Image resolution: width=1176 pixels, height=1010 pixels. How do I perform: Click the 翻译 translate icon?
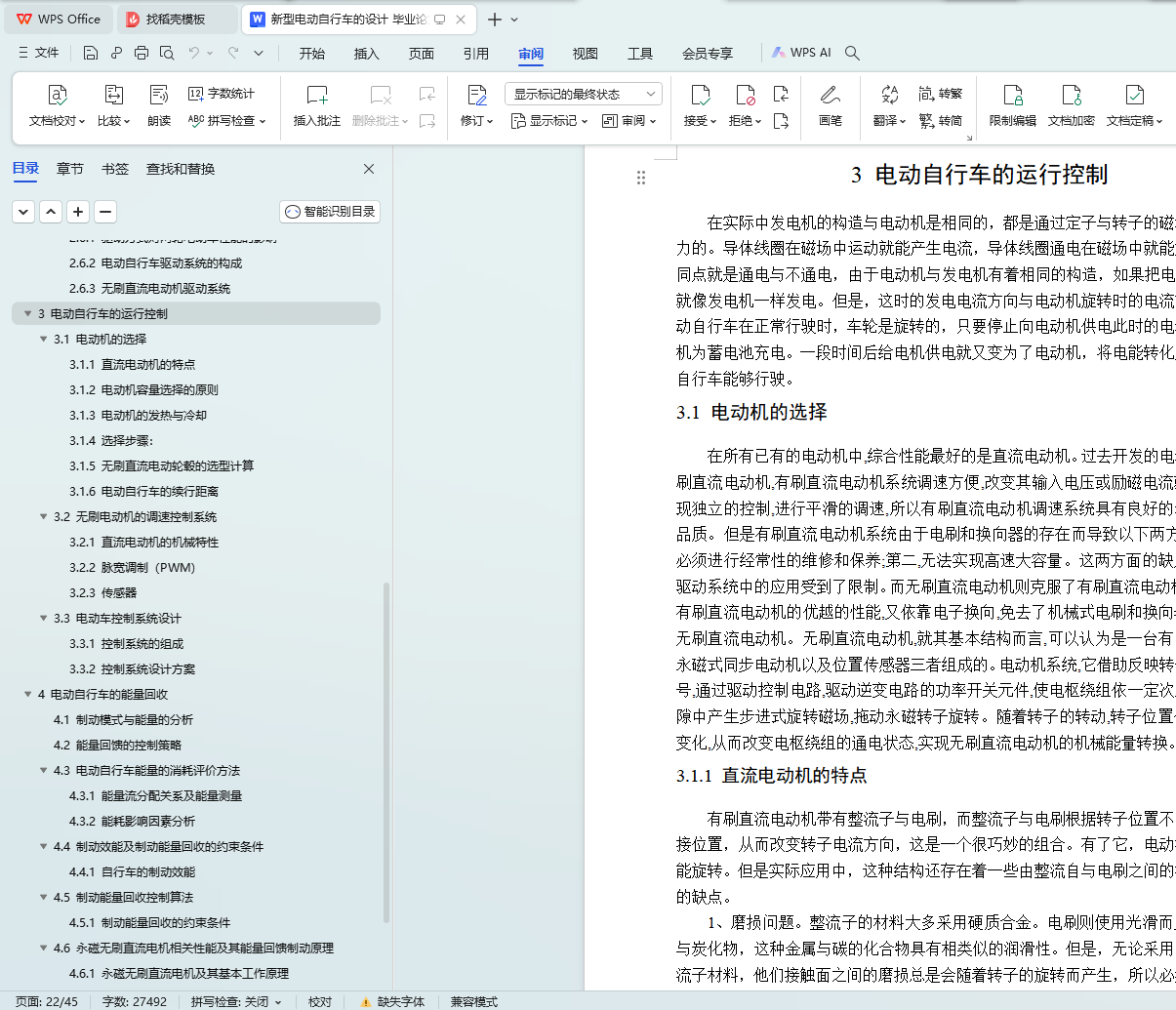(x=889, y=95)
